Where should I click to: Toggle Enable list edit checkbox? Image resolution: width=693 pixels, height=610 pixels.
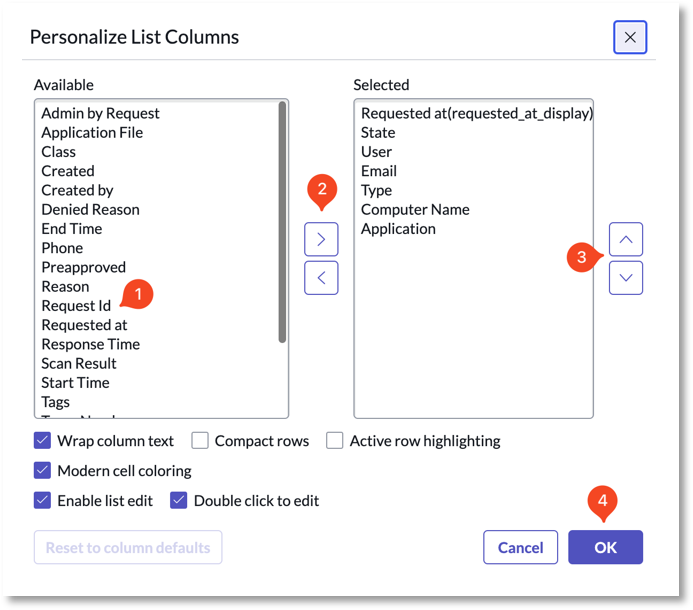pyautogui.click(x=42, y=500)
